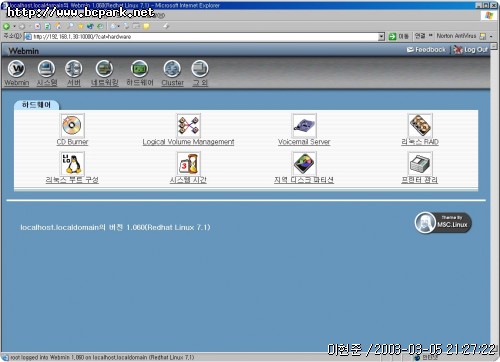500x362 pixels.
Task: Open the 시스템 (System) category icon
Action: pos(46,69)
